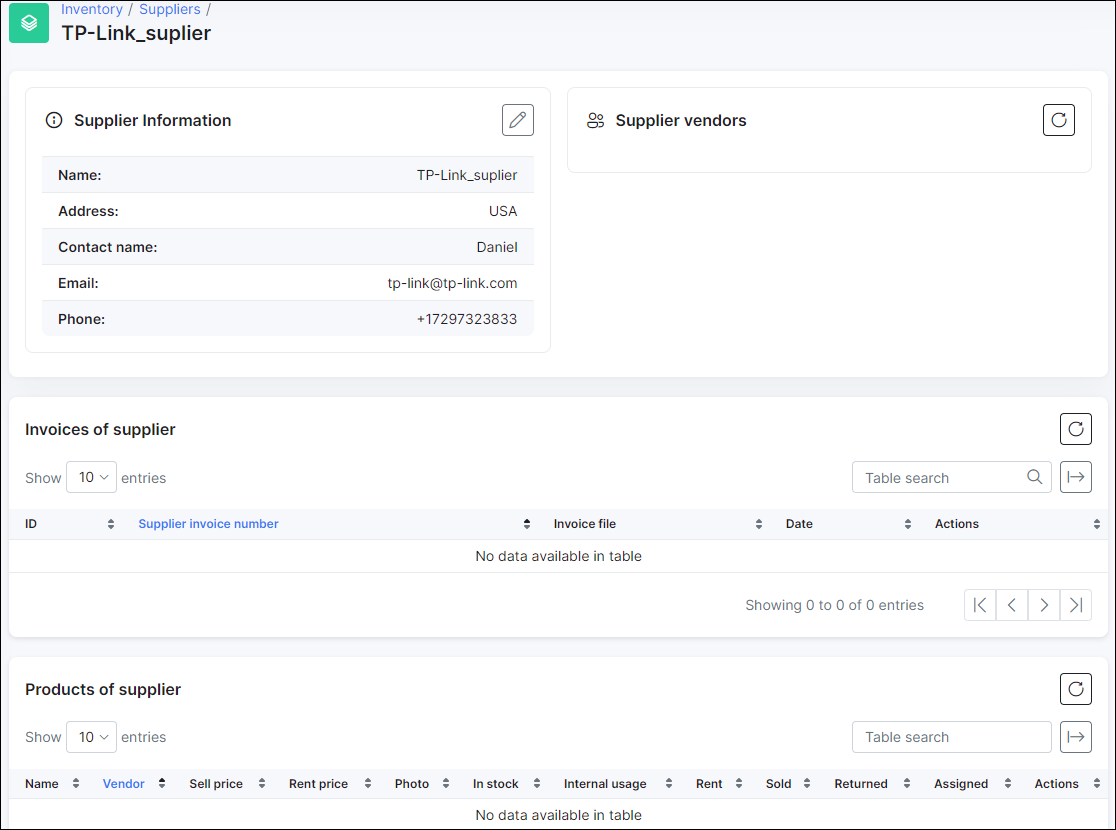Click the phone number +17297323833
Image resolution: width=1116 pixels, height=830 pixels.
(x=467, y=319)
